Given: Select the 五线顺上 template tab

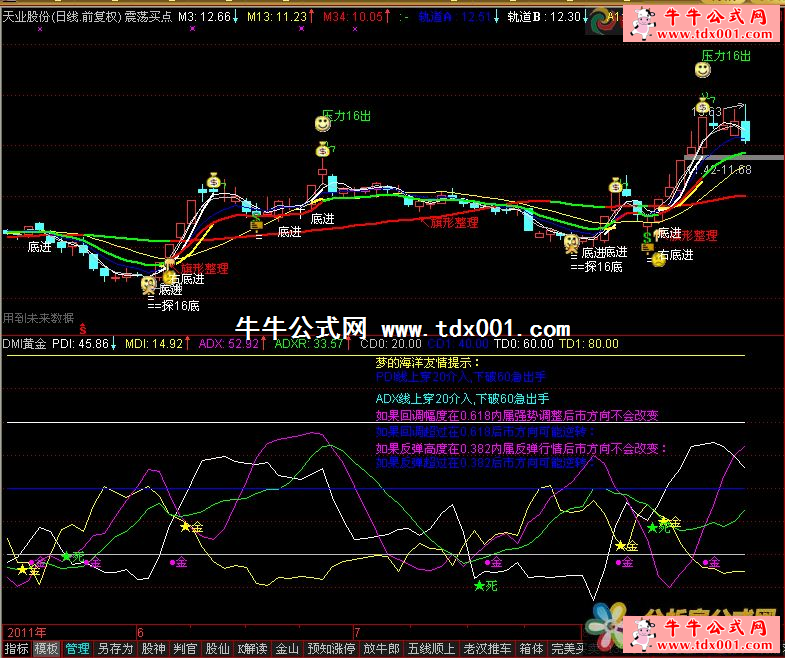Looking at the screenshot, I should [x=431, y=648].
